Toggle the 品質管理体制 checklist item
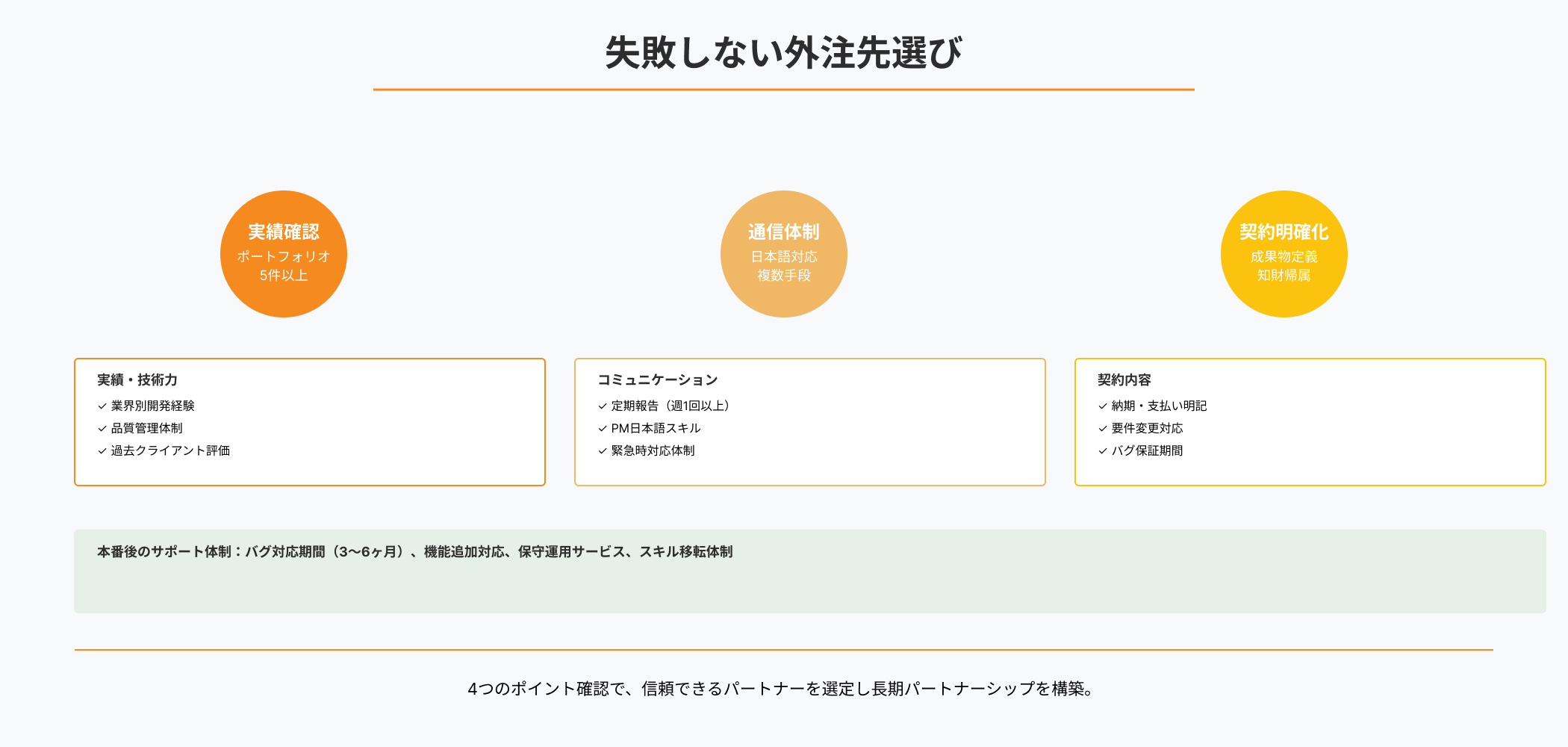 [x=147, y=428]
